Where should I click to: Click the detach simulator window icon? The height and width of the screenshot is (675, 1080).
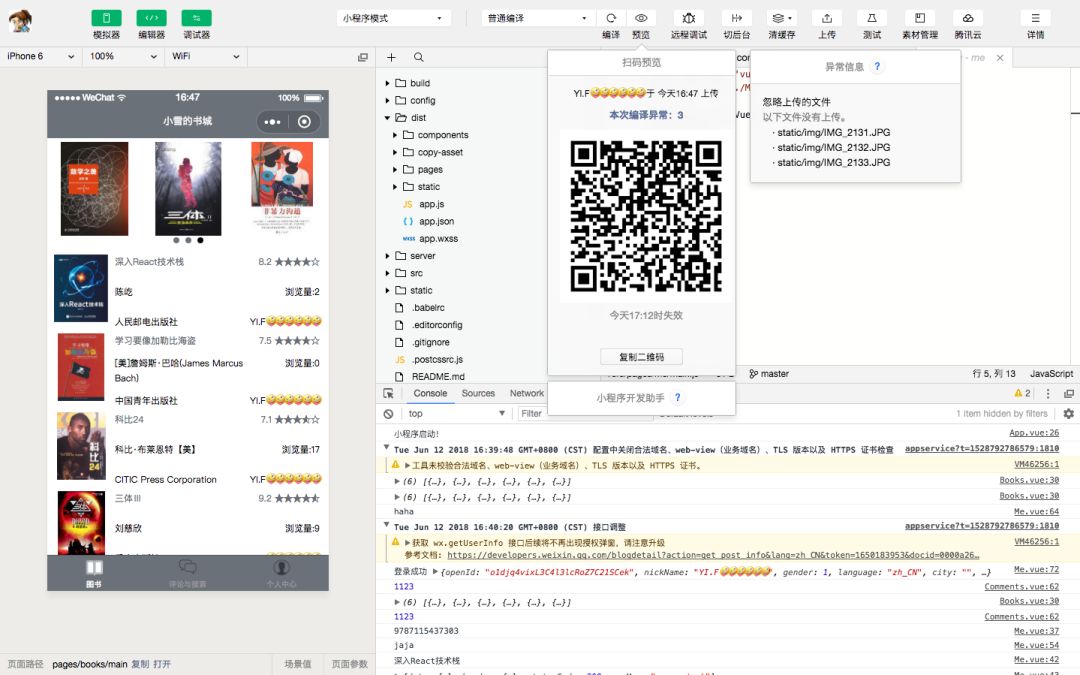point(363,57)
